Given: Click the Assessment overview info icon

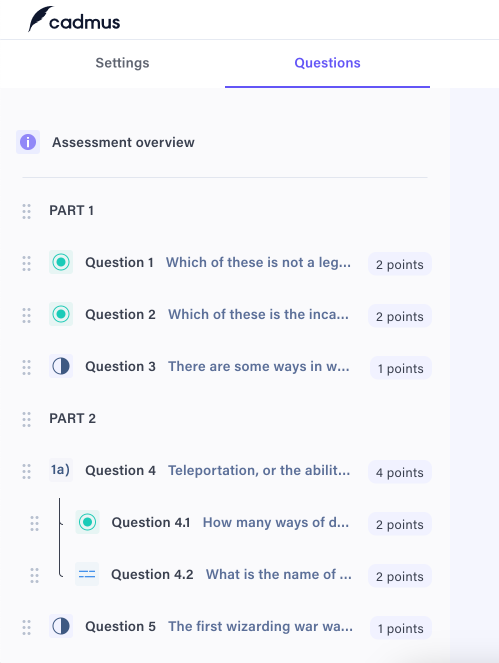Looking at the screenshot, I should 28,142.
